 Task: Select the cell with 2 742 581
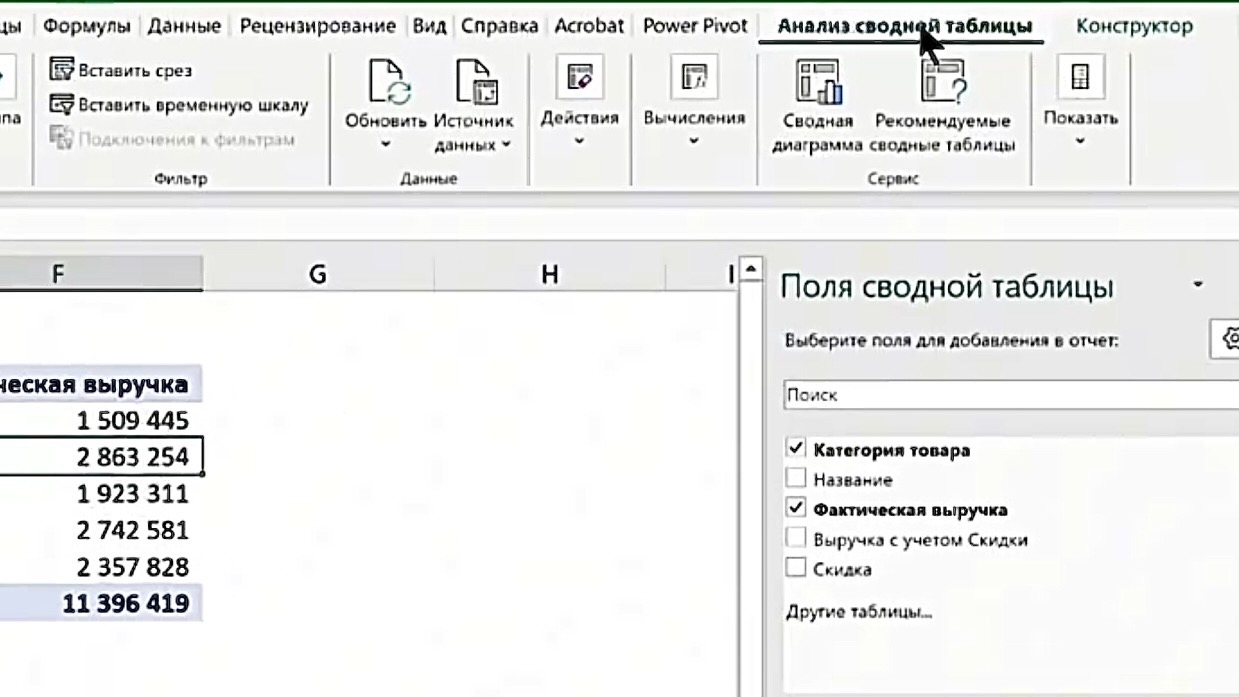pos(101,530)
